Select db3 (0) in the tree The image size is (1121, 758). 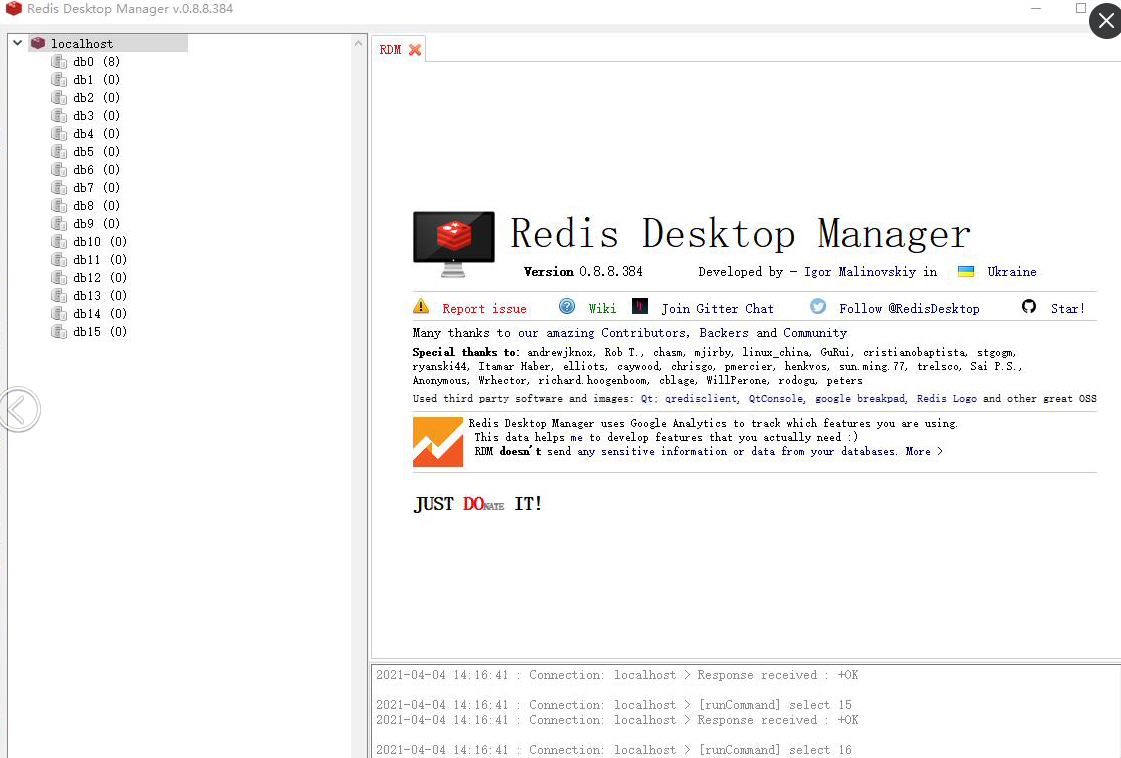(x=97, y=115)
